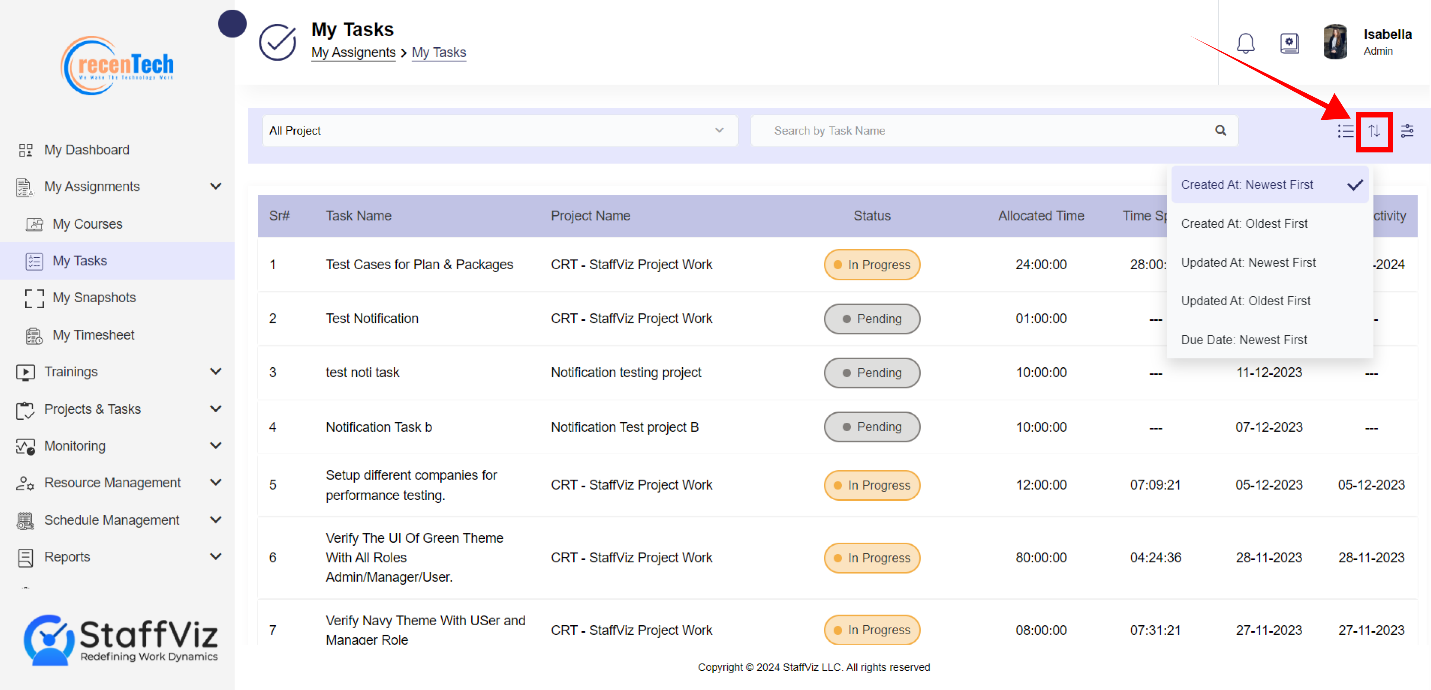Open the filter settings sliders icon
This screenshot has height=690, width=1431.
1407,131
